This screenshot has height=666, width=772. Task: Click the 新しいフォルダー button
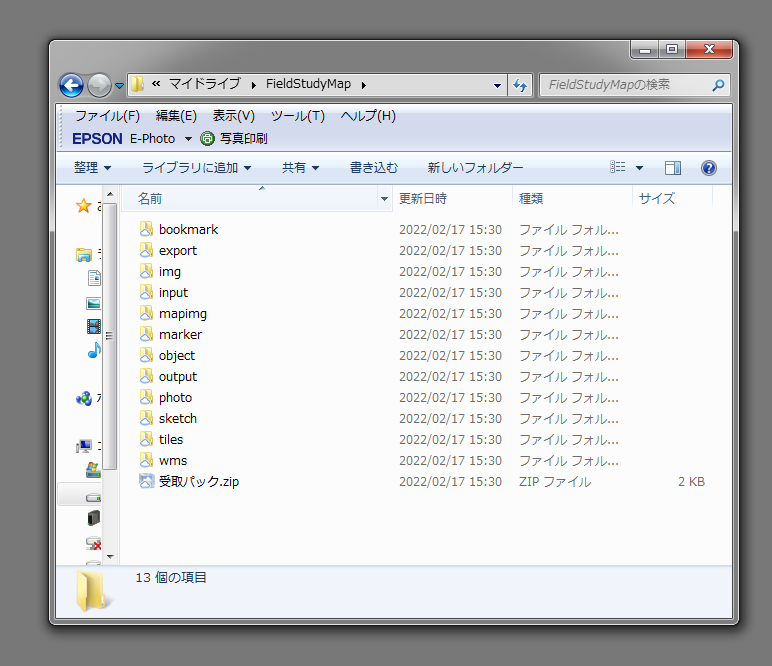(x=475, y=168)
